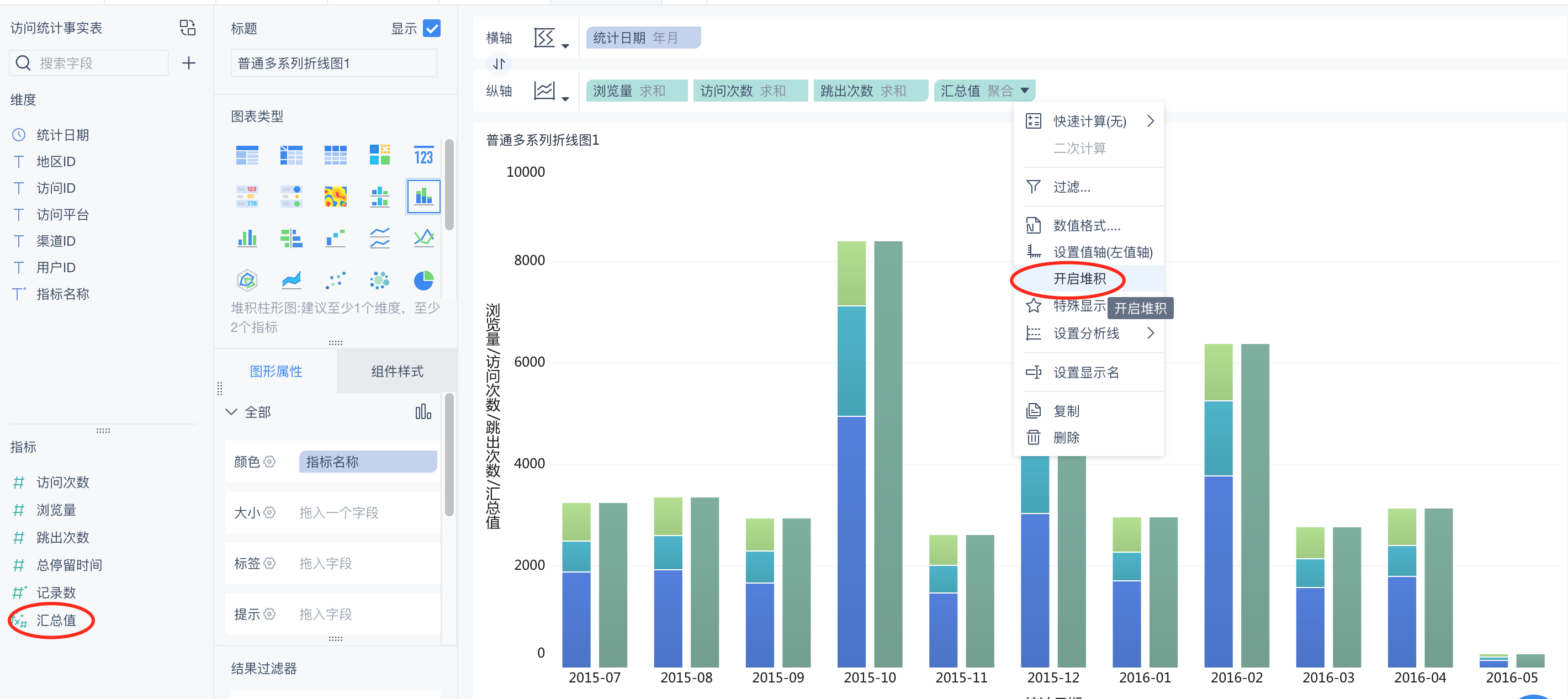The width and height of the screenshot is (1568, 699).
Task: Select the multi-series line chart type
Action: tap(423, 238)
